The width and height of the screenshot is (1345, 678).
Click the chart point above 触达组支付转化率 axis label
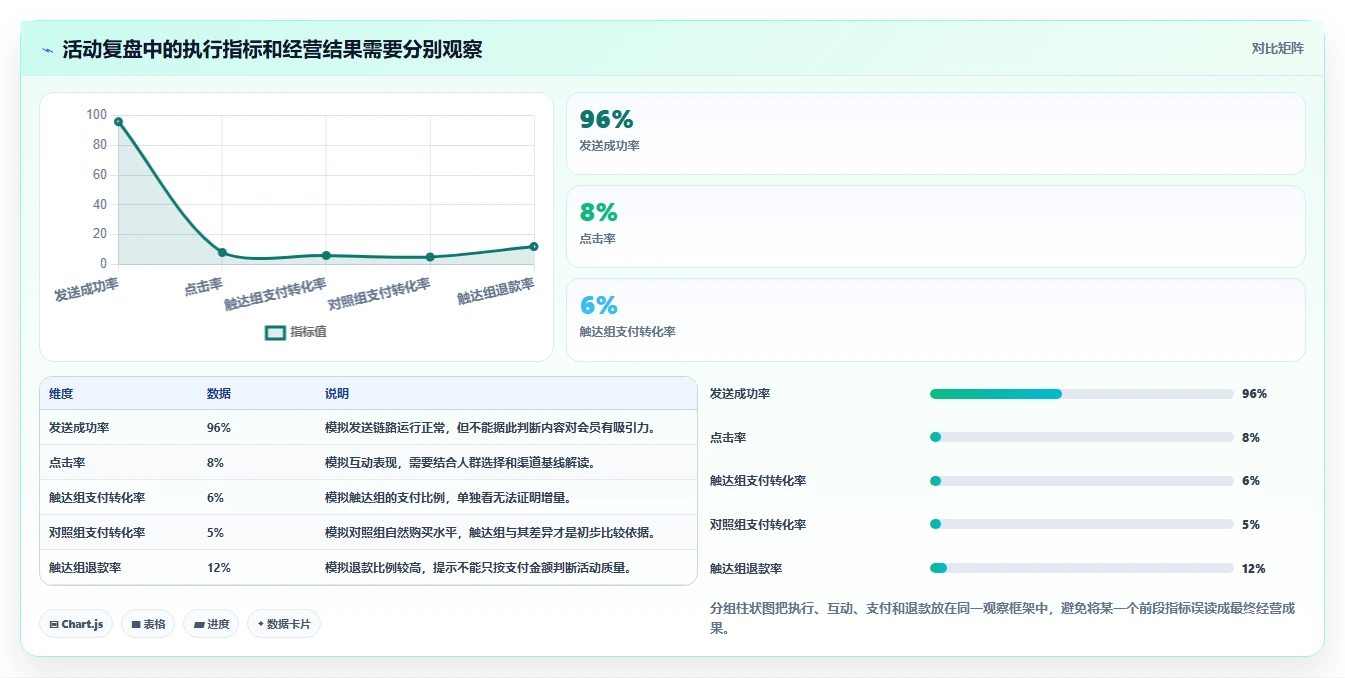(x=326, y=256)
